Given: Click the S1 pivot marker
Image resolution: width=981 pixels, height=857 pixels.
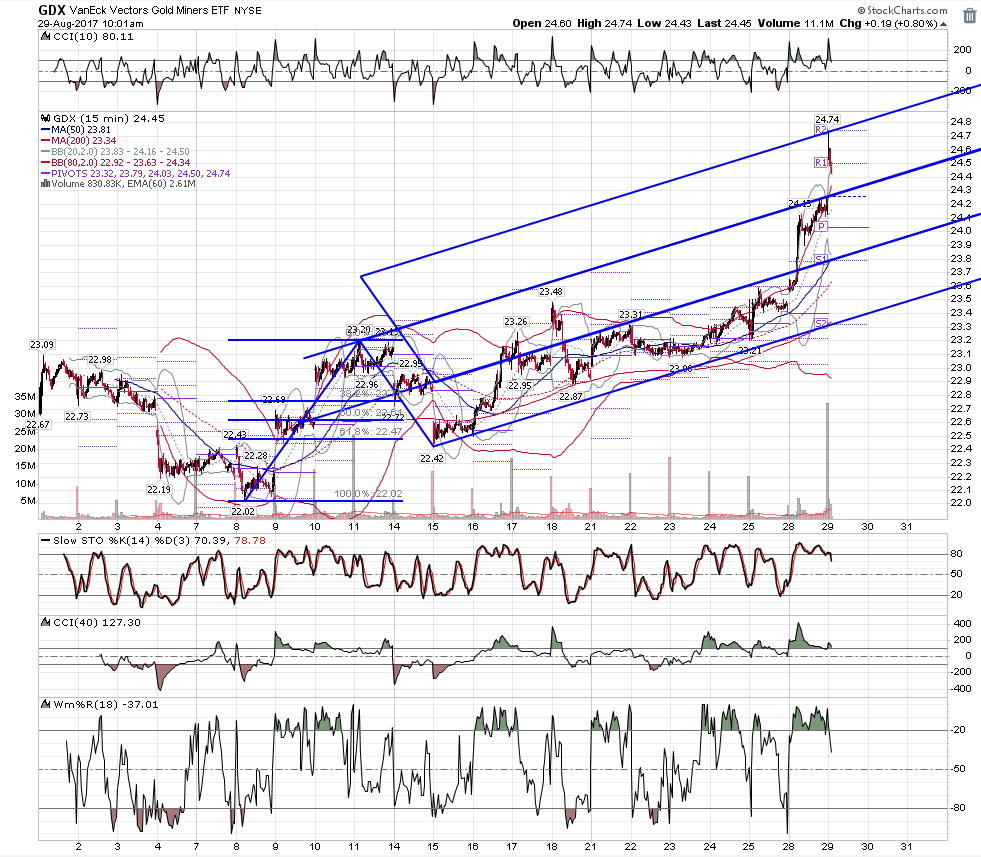Looking at the screenshot, I should (821, 259).
